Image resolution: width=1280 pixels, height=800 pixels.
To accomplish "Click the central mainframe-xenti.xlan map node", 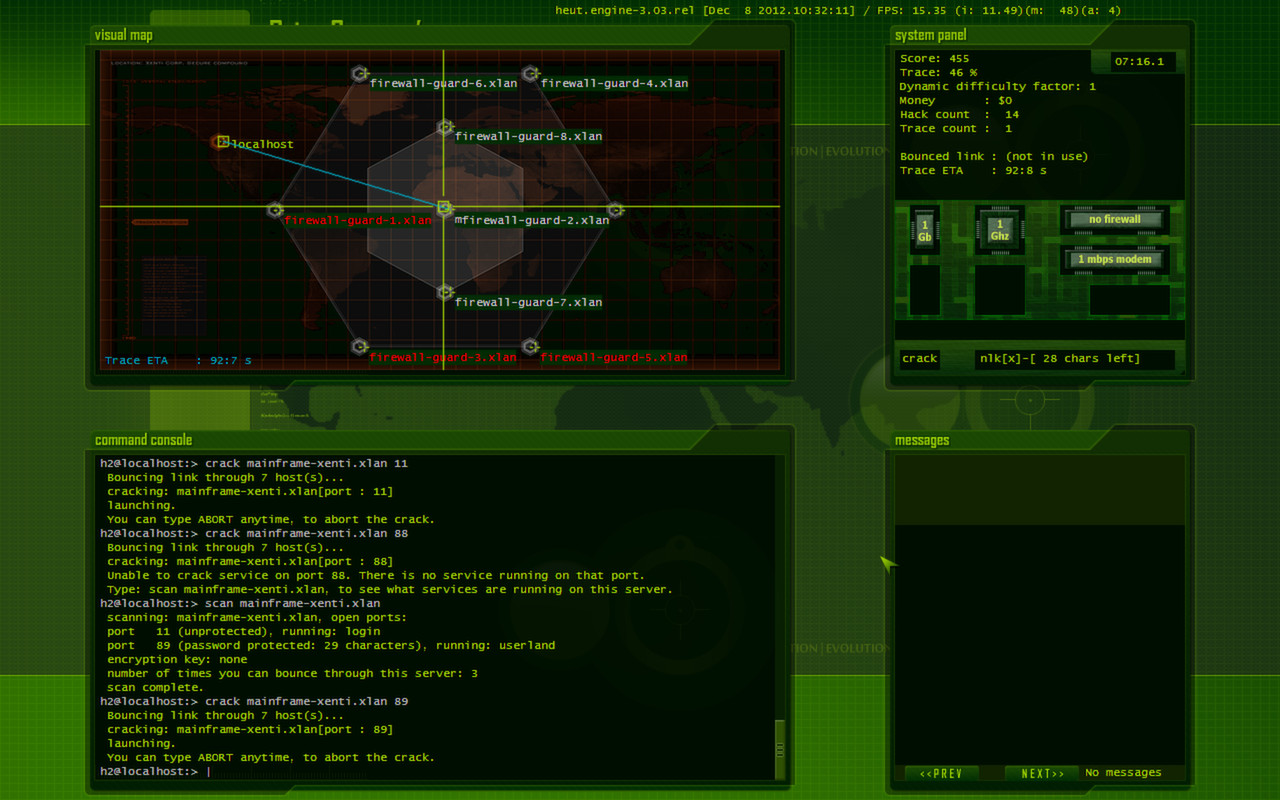I will tap(444, 208).
